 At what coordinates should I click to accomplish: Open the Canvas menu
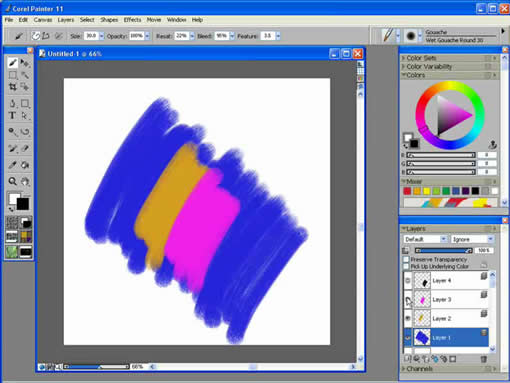pyautogui.click(x=43, y=20)
